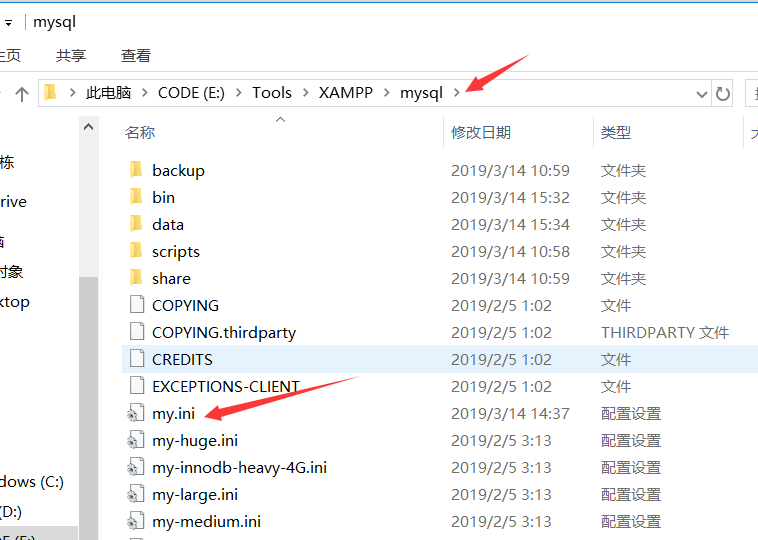Open the backup folder icon
758x540 pixels.
(136, 170)
